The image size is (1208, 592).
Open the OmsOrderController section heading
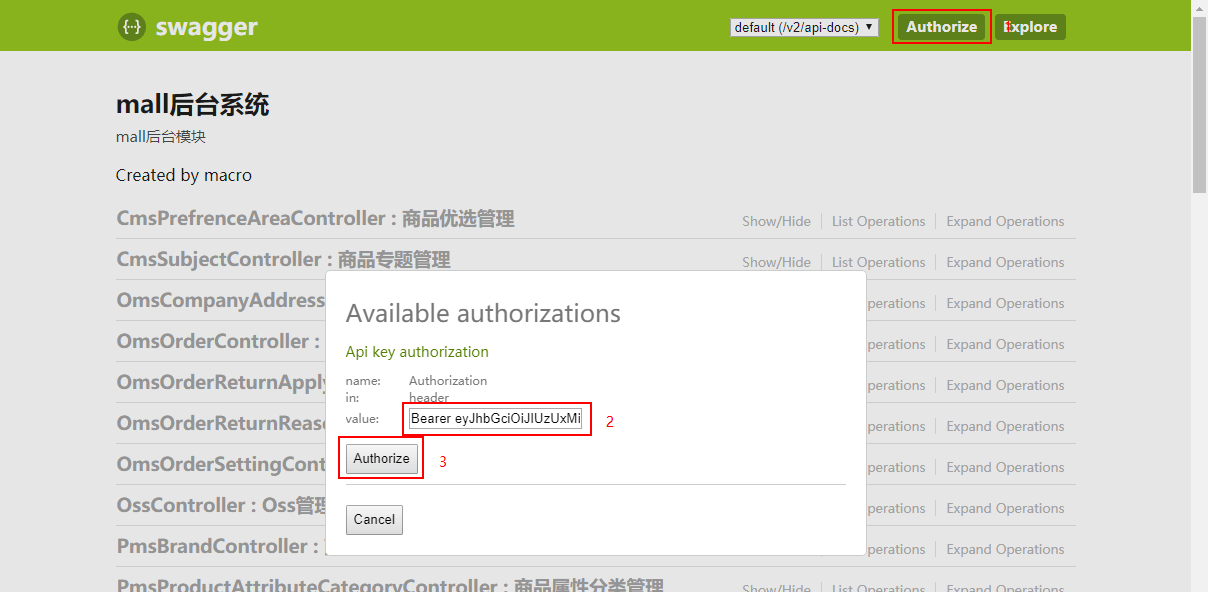pyautogui.click(x=218, y=342)
